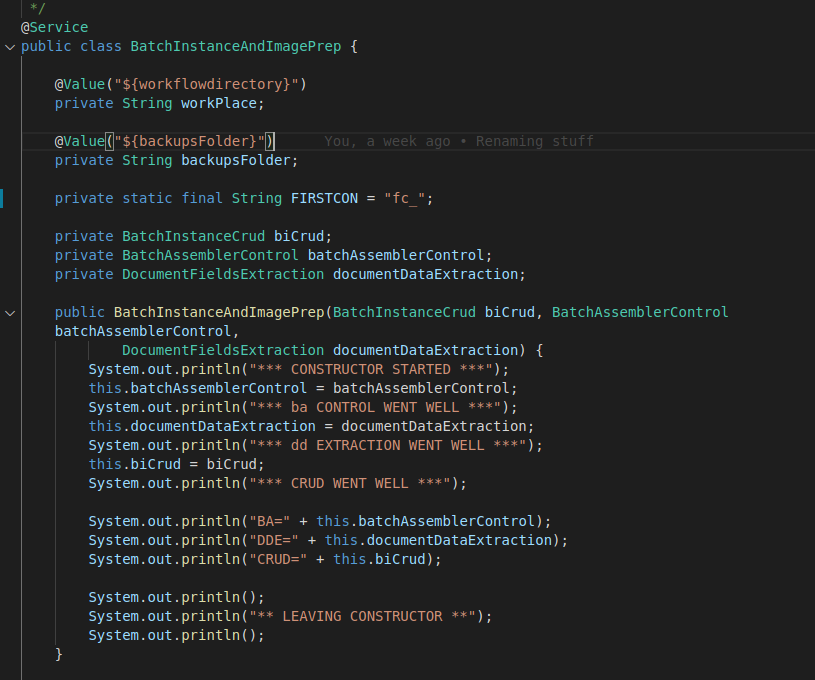Screen dimensions: 815x680
Task: Collapse the constructor method fold region
Action: (10, 312)
